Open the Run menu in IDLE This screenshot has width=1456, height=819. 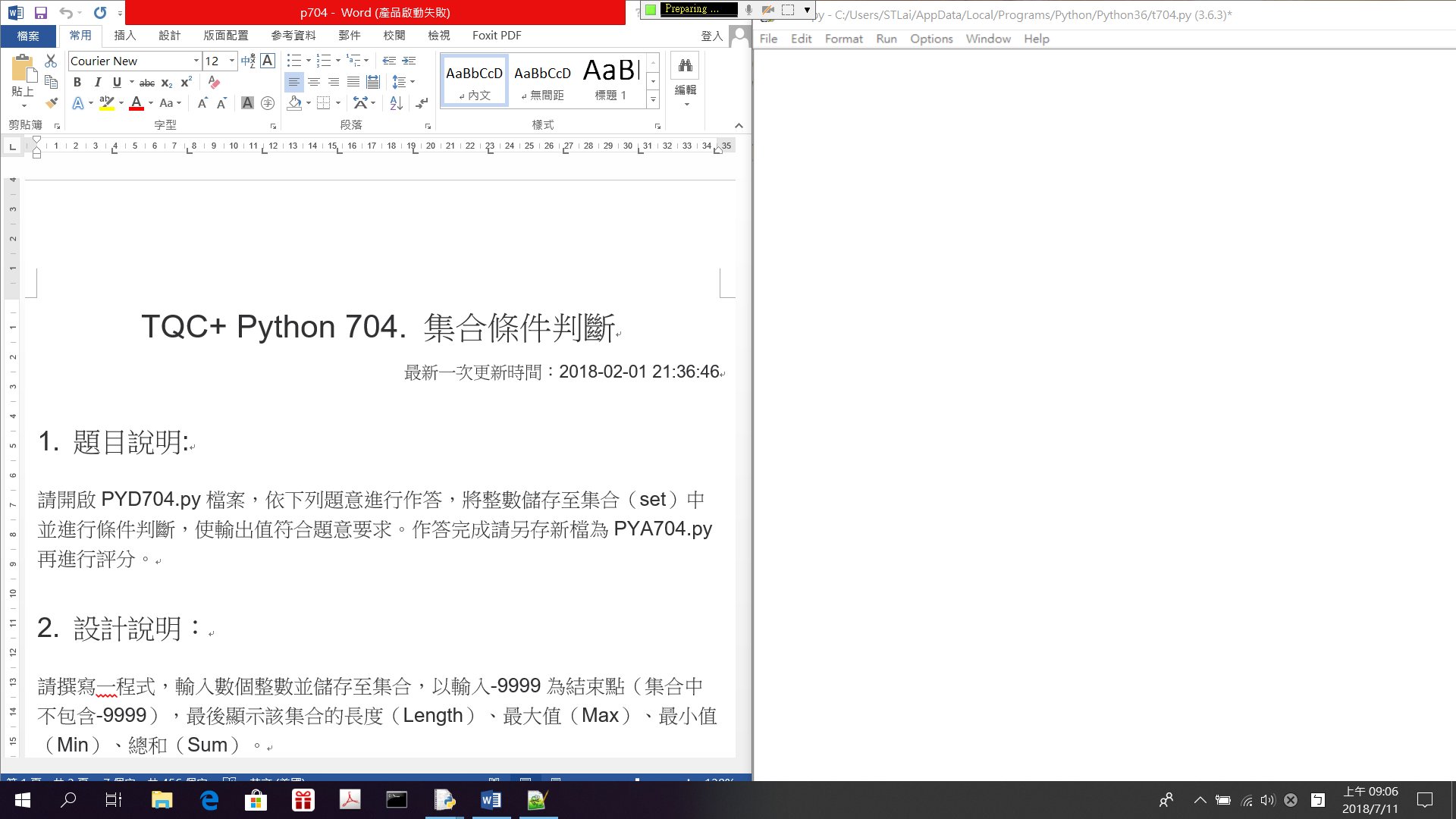pos(886,39)
